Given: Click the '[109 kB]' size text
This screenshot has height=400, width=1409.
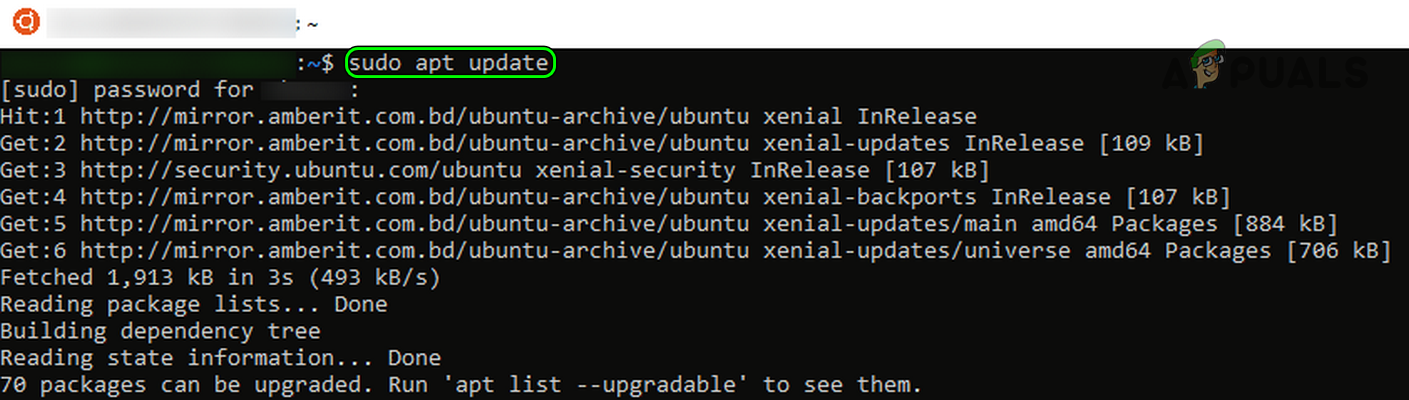Looking at the screenshot, I should 1151,143.
